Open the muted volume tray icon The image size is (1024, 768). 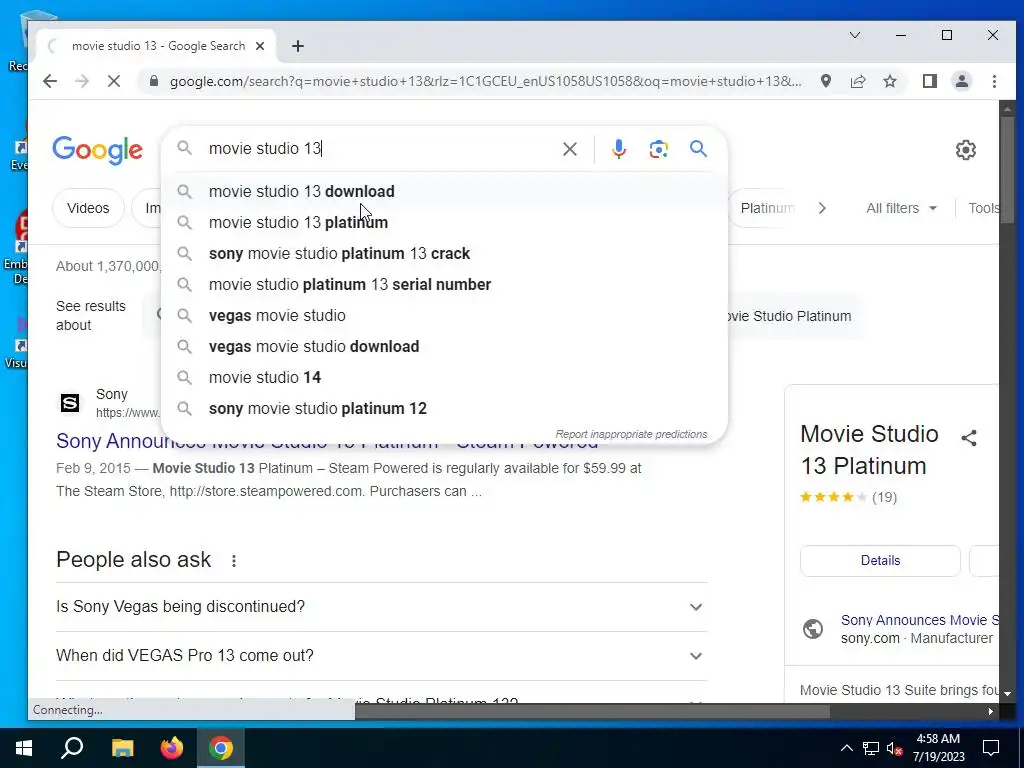pyautogui.click(x=895, y=748)
